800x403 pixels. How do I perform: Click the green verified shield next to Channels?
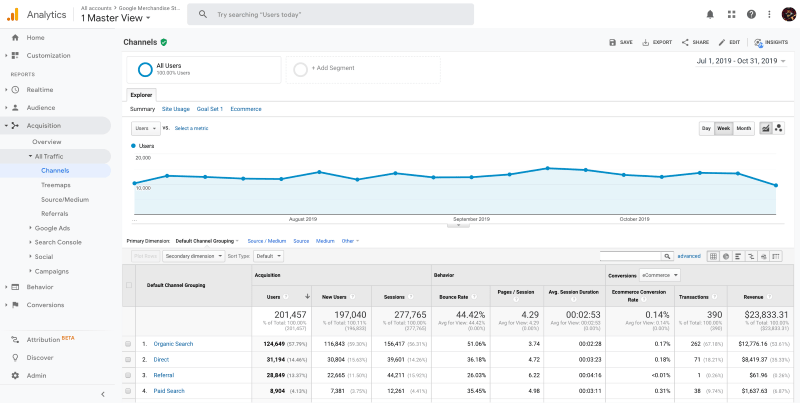pyautogui.click(x=164, y=42)
